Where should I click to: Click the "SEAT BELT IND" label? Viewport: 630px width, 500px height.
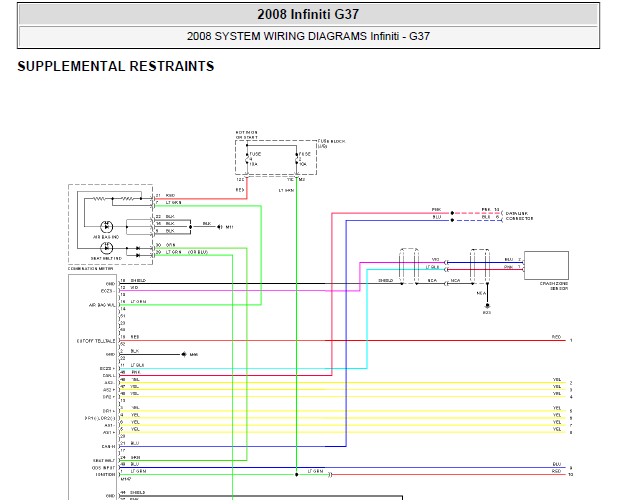point(106,258)
